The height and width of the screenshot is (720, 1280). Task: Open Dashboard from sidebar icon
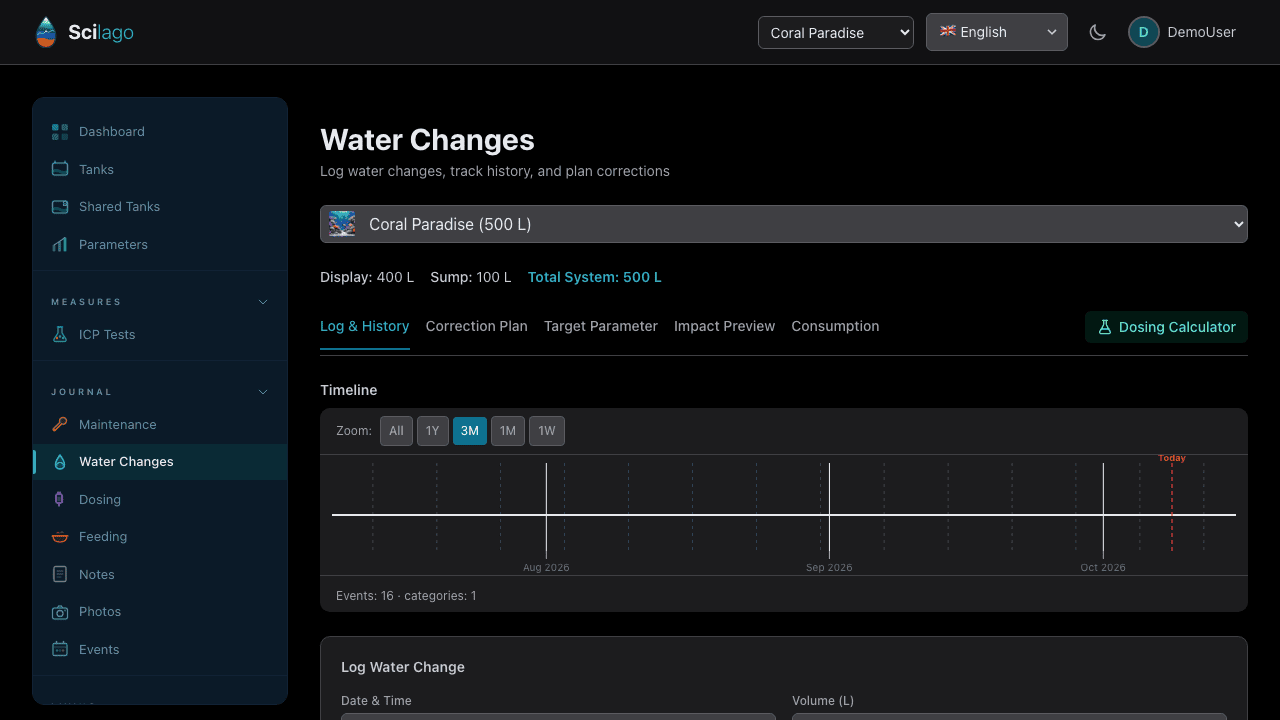(60, 132)
